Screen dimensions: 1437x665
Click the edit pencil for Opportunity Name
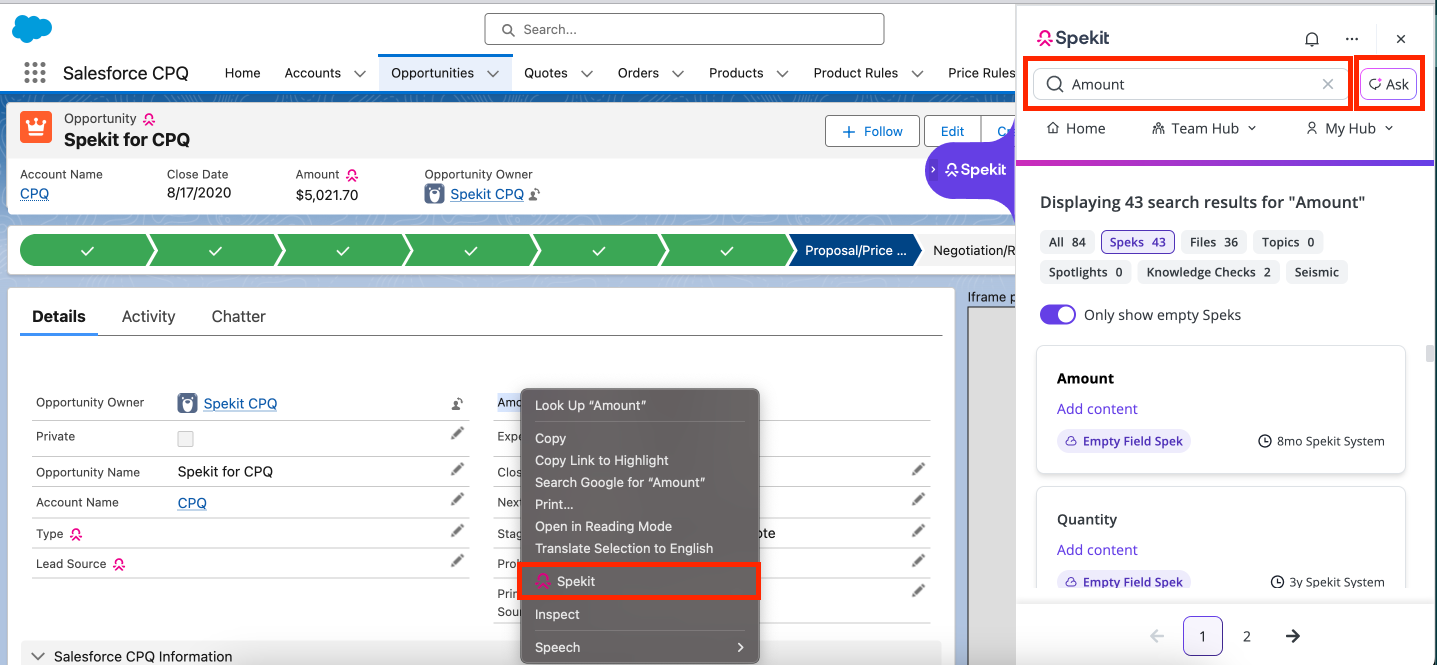[457, 469]
